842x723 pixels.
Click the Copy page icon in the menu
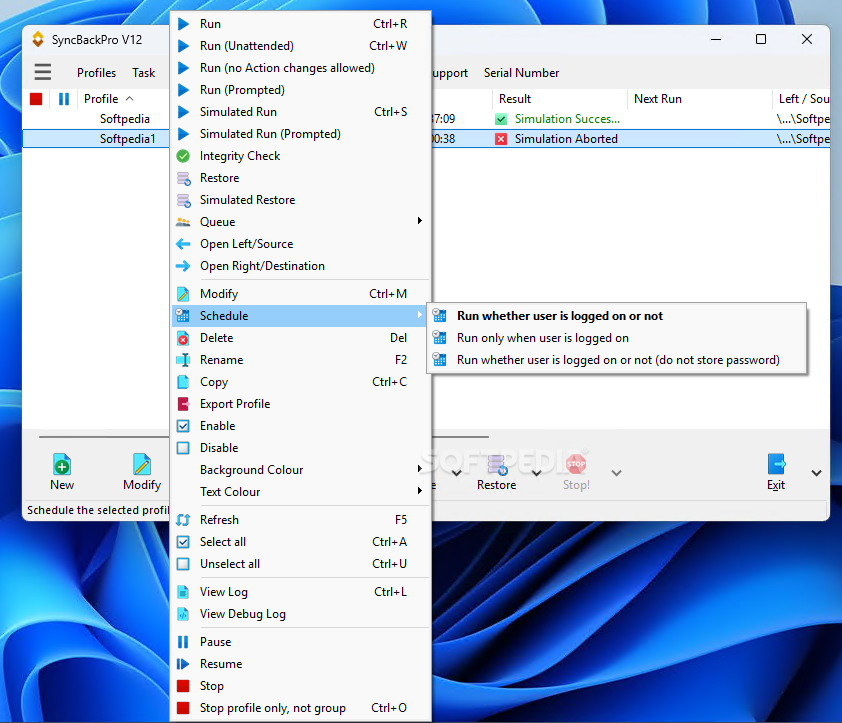(183, 382)
